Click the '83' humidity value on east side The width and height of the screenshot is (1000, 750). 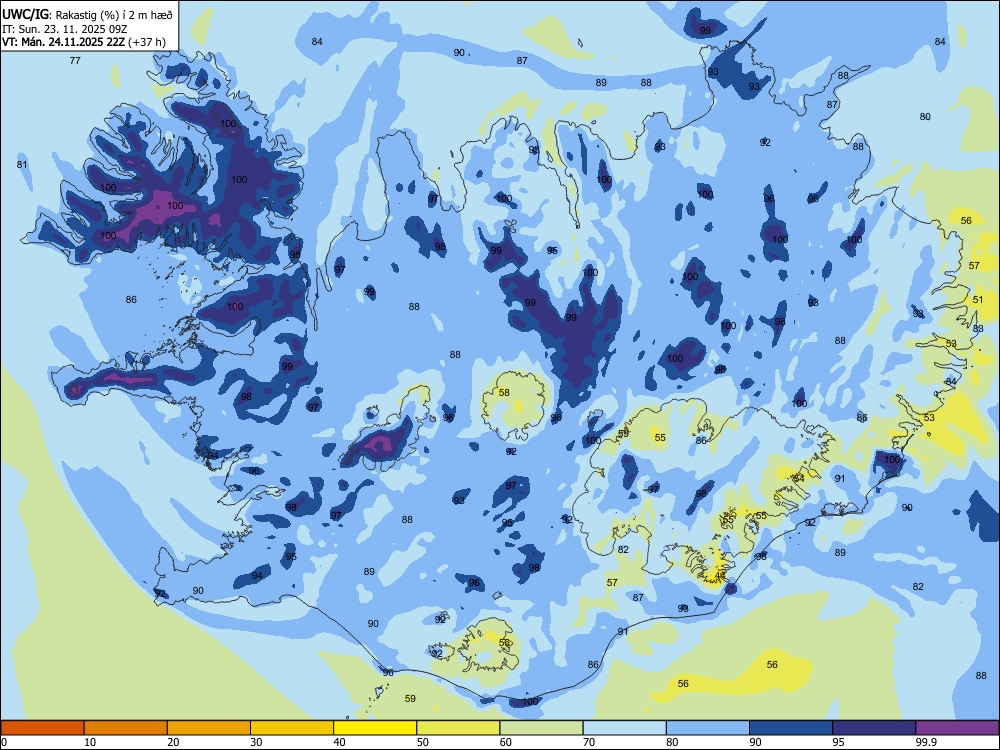point(978,329)
